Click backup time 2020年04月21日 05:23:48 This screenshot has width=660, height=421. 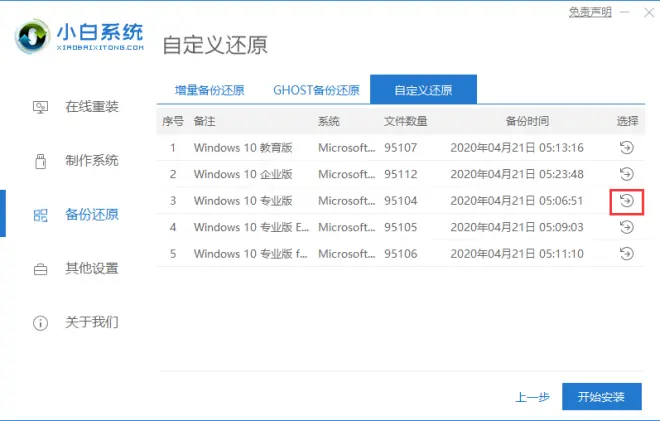coord(517,174)
